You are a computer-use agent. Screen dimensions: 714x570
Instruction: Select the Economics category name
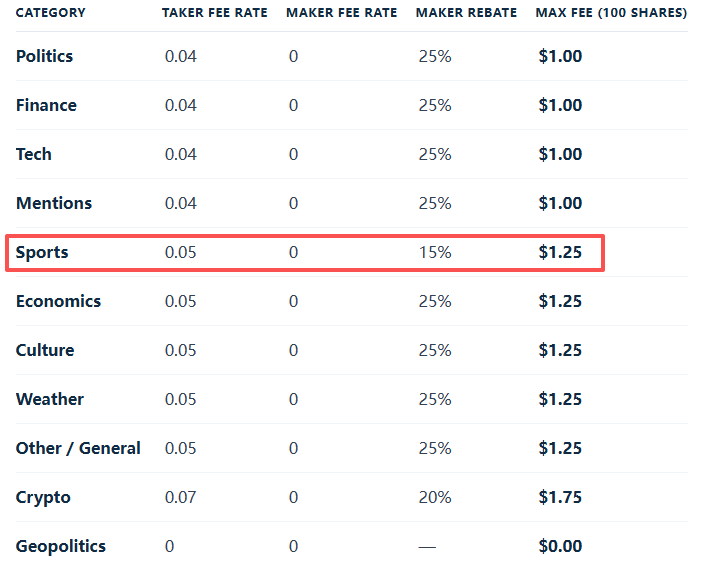(x=58, y=301)
